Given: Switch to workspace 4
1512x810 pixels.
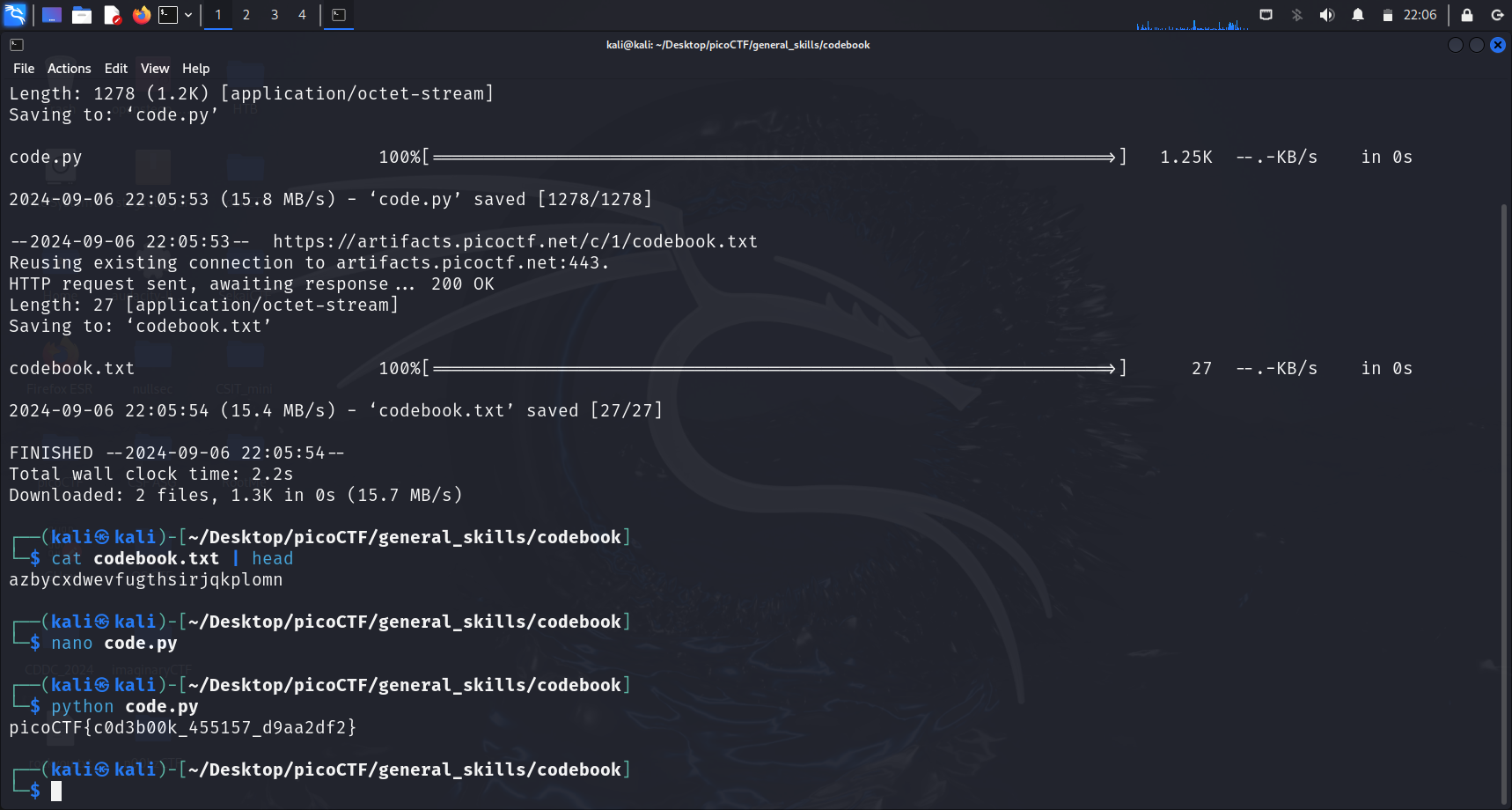Looking at the screenshot, I should (302, 15).
